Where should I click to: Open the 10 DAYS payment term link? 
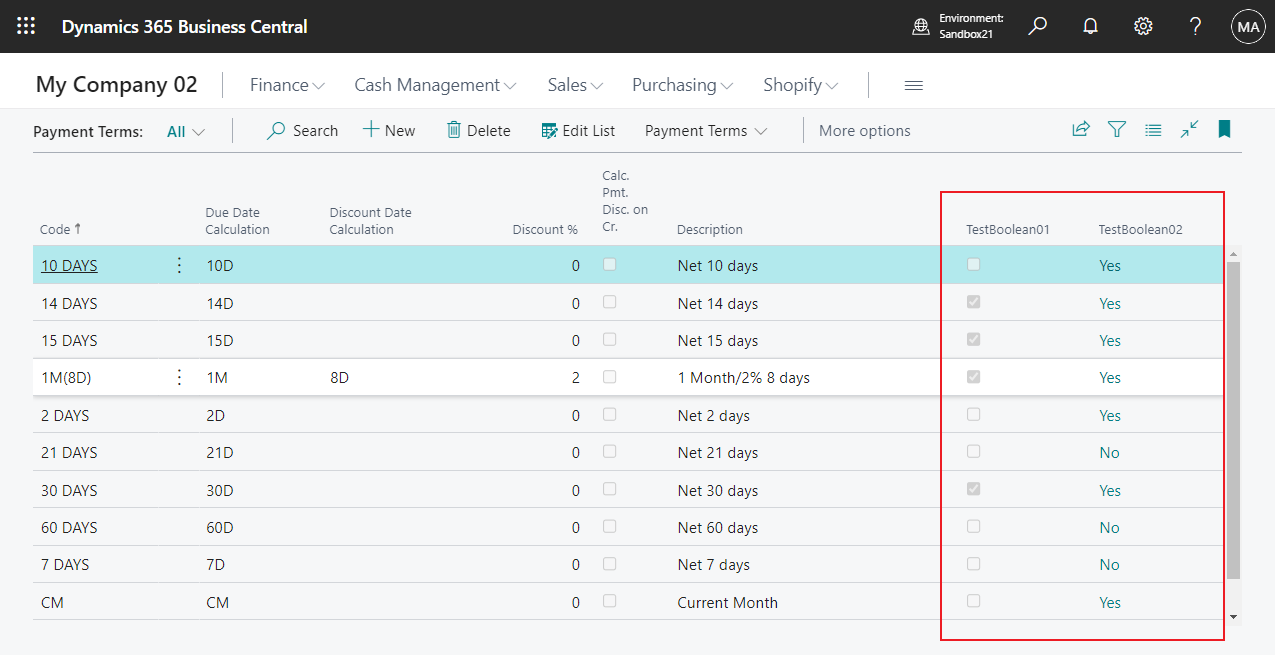68,265
